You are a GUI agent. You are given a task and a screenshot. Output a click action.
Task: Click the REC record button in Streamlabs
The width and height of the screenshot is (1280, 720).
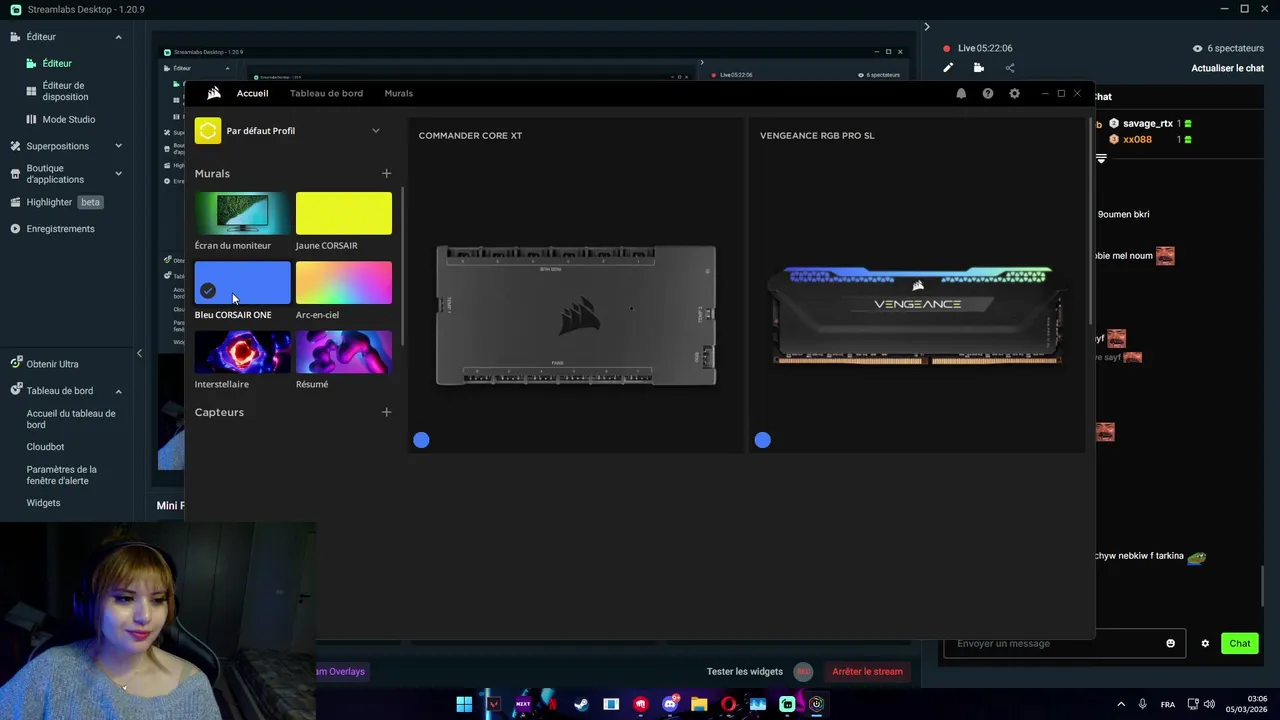pos(803,671)
